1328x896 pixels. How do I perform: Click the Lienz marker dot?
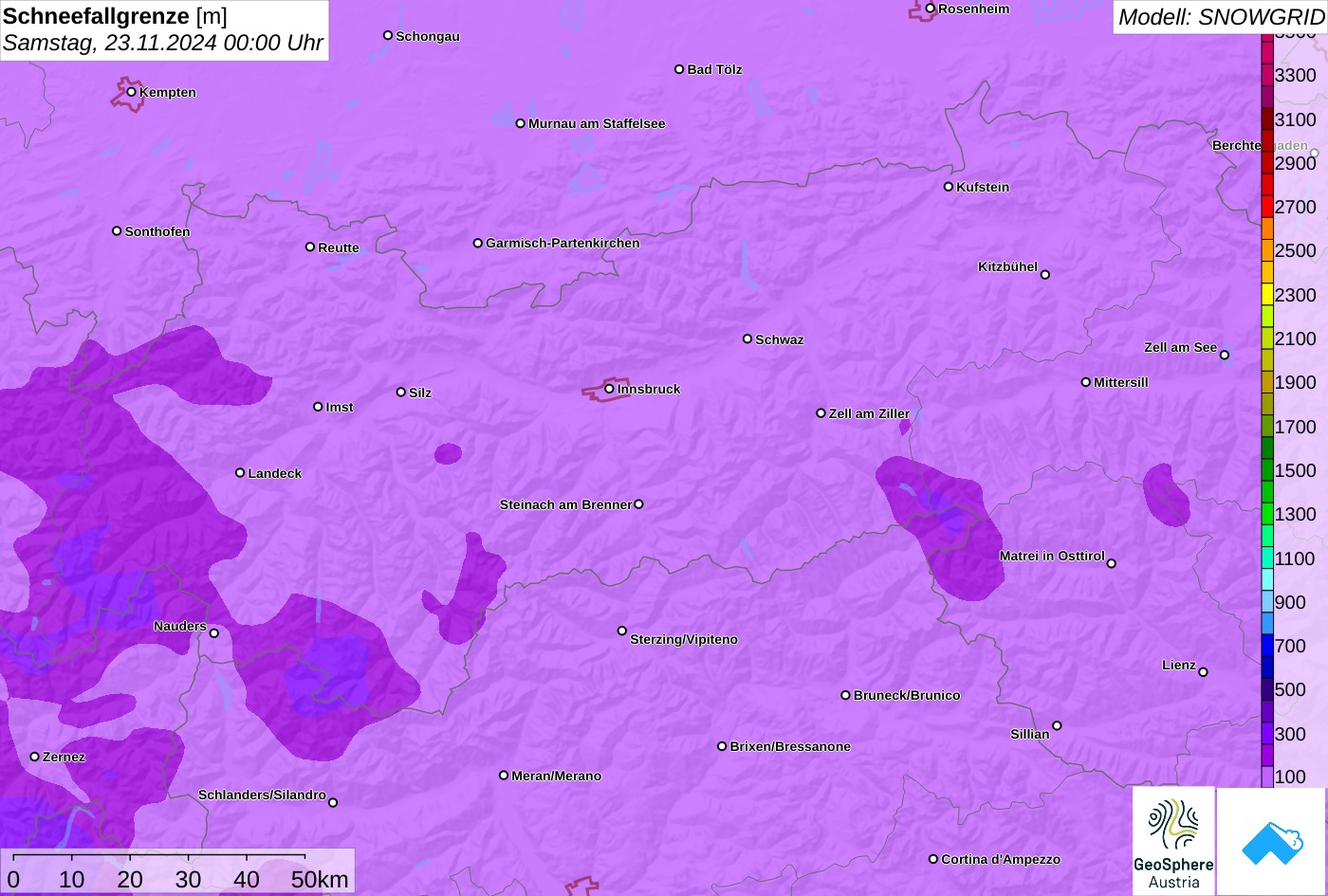pos(1204,672)
